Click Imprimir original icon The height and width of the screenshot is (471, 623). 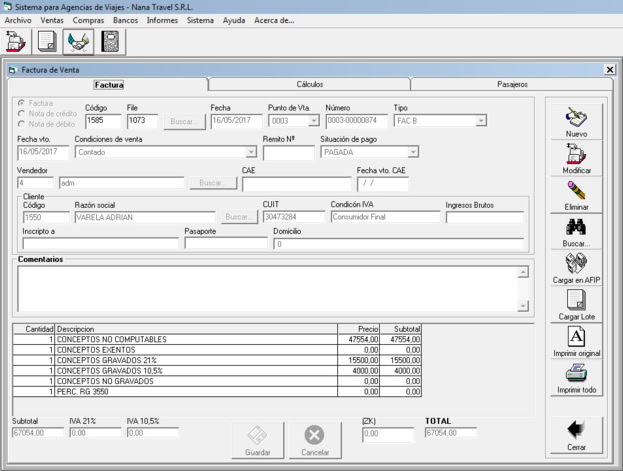click(576, 340)
